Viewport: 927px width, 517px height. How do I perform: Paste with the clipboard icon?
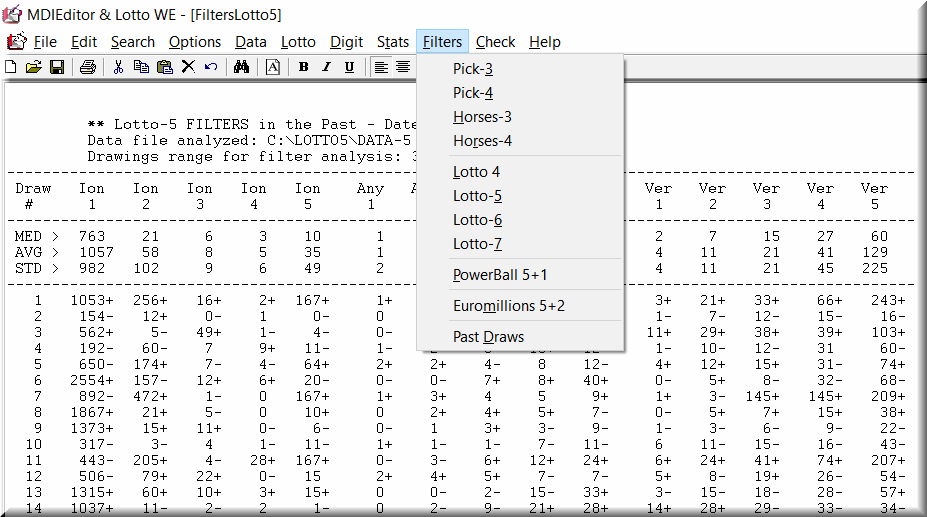pyautogui.click(x=164, y=67)
